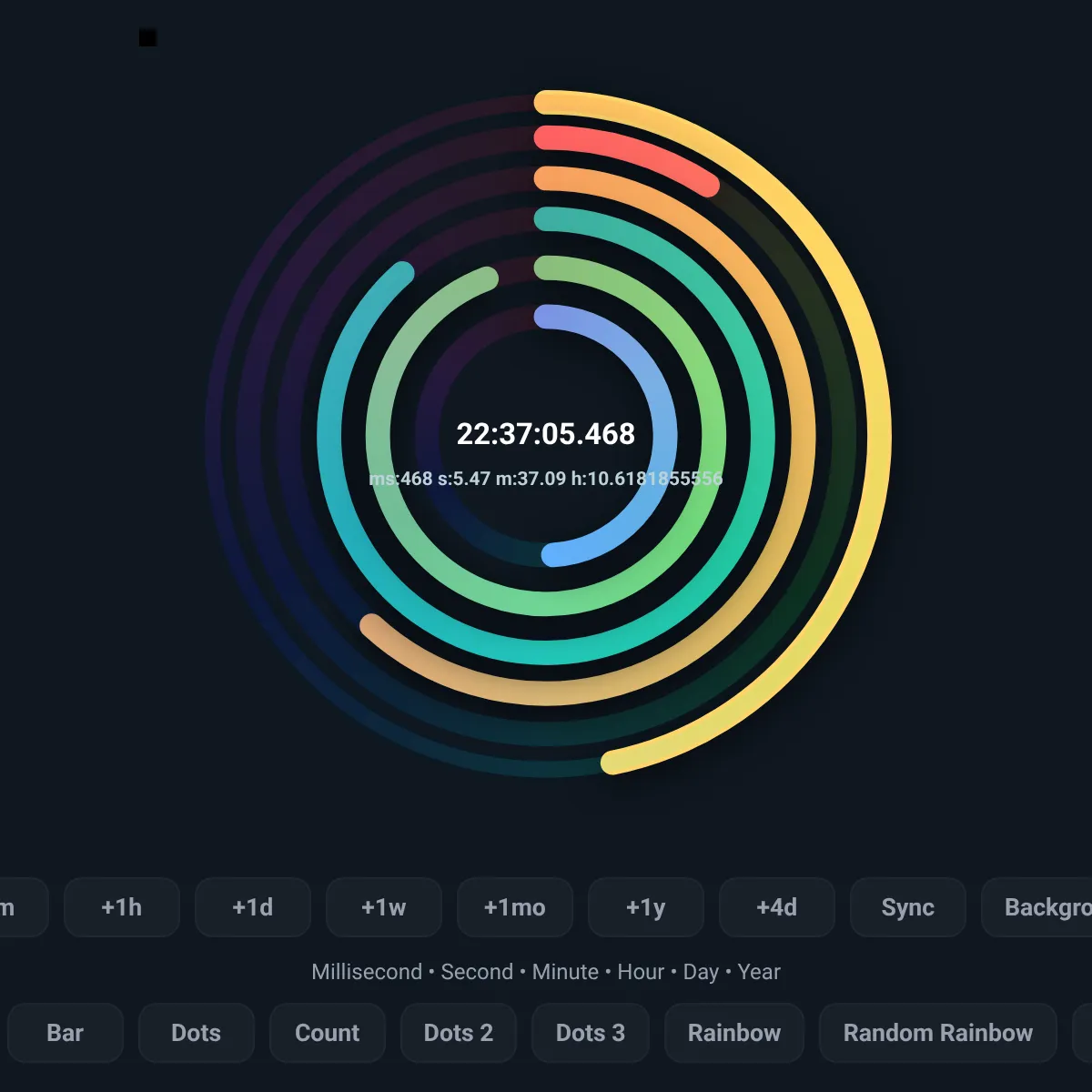This screenshot has width=1092, height=1092.
Task: Open the Background option button
Action: click(x=1036, y=907)
